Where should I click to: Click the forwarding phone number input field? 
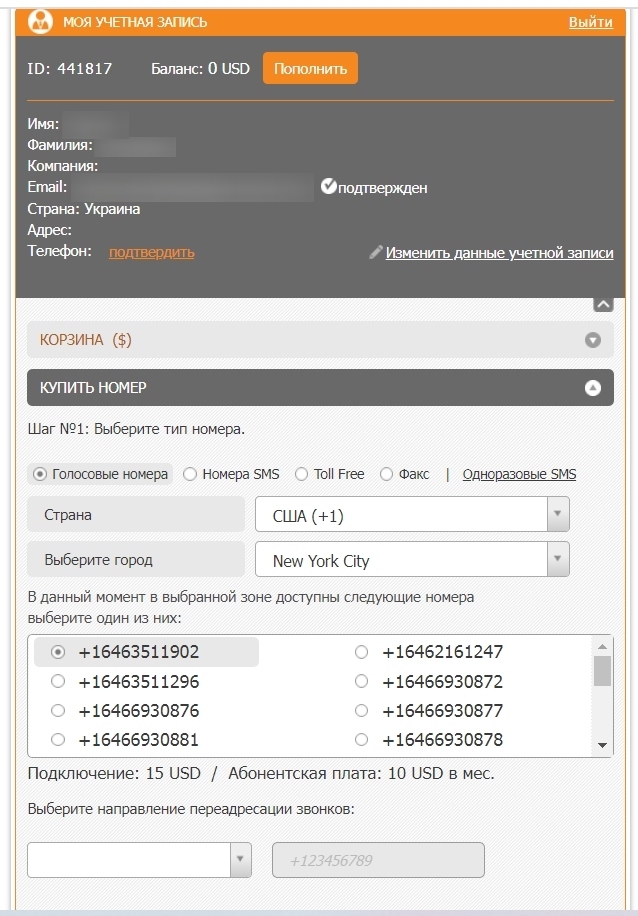[378, 860]
